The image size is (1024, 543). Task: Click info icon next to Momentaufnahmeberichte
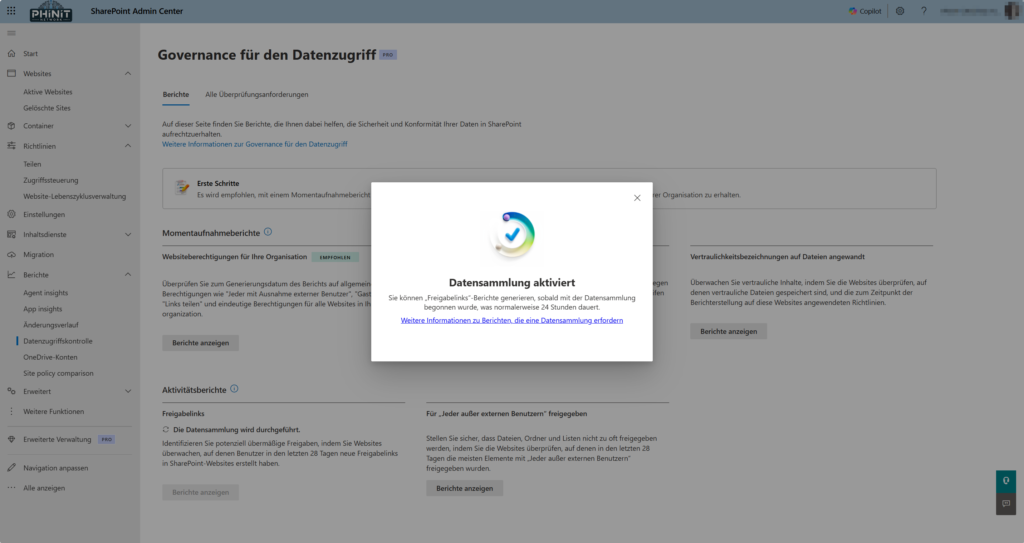pos(268,232)
